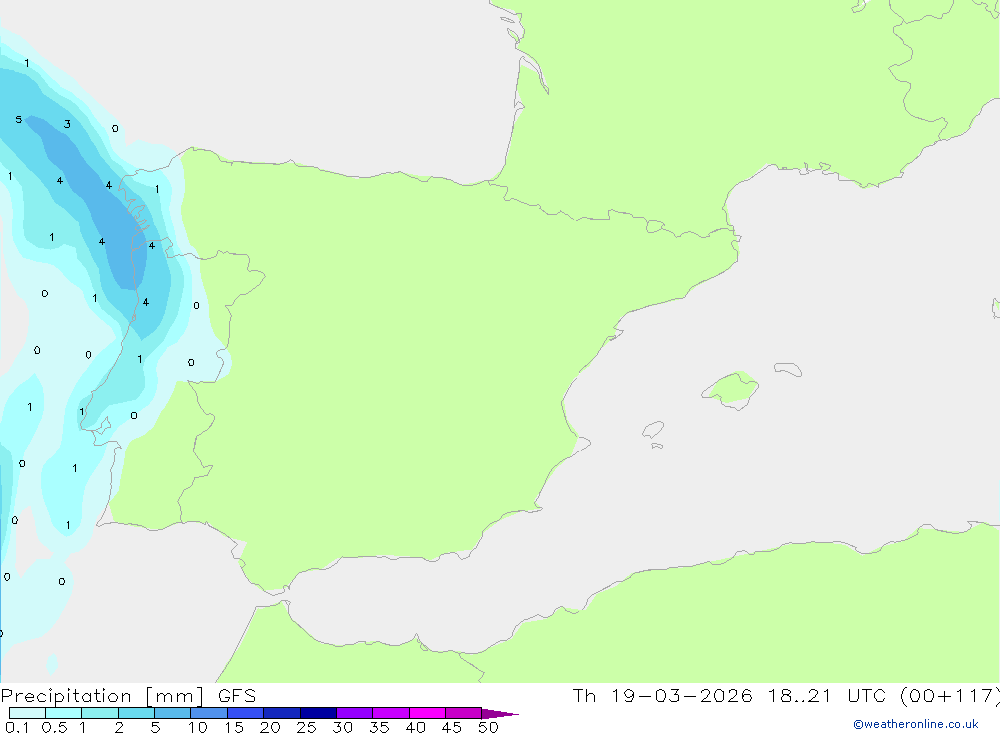This screenshot has height=733, width=1000.
Task: Select the 2–5 mm legend color box
Action: coord(136,713)
